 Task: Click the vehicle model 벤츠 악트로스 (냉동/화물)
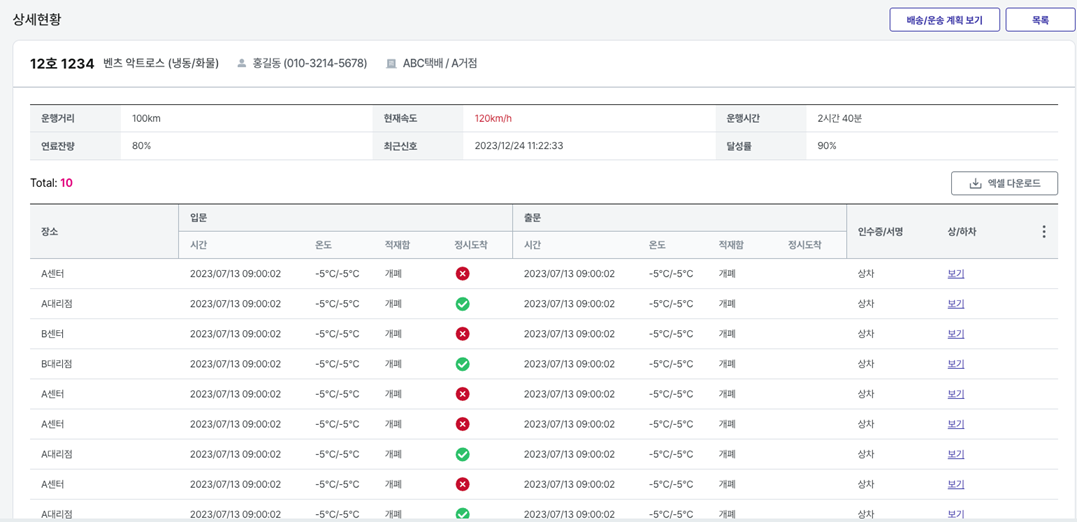click(x=161, y=64)
